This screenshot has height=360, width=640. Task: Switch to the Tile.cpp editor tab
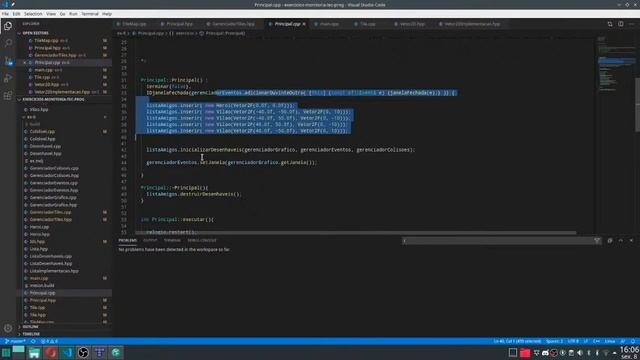(367, 24)
